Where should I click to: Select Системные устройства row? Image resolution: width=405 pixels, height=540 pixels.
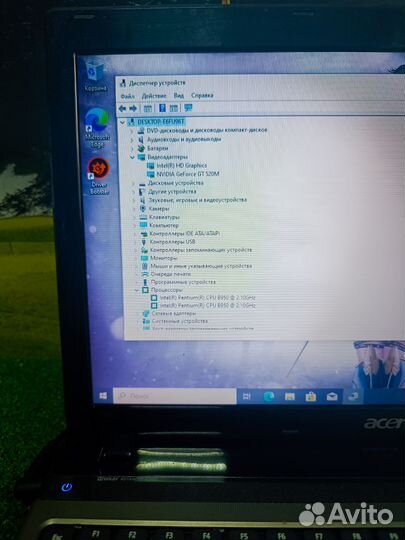point(180,321)
